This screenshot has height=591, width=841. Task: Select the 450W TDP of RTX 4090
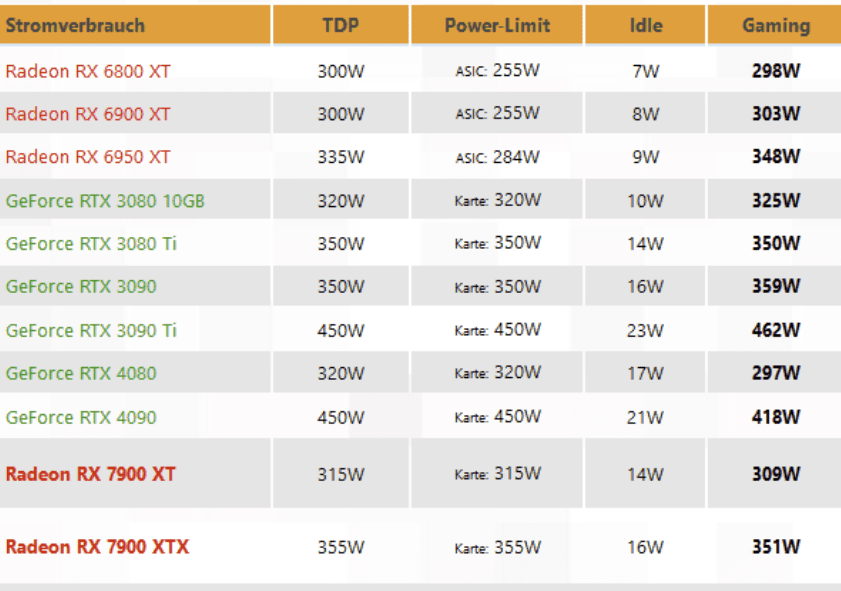click(341, 417)
